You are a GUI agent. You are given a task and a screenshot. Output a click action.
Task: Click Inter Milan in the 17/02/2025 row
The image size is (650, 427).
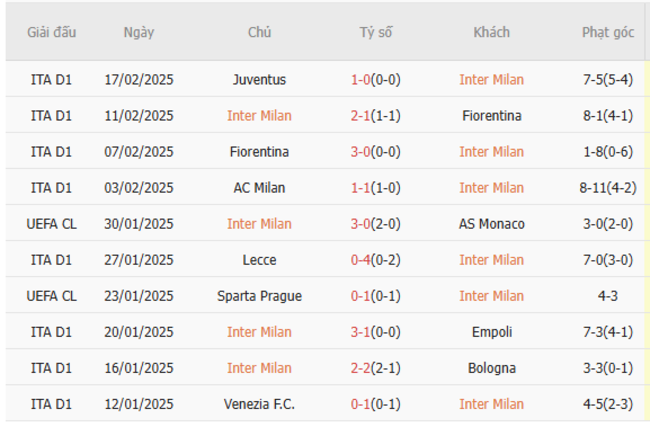point(491,80)
